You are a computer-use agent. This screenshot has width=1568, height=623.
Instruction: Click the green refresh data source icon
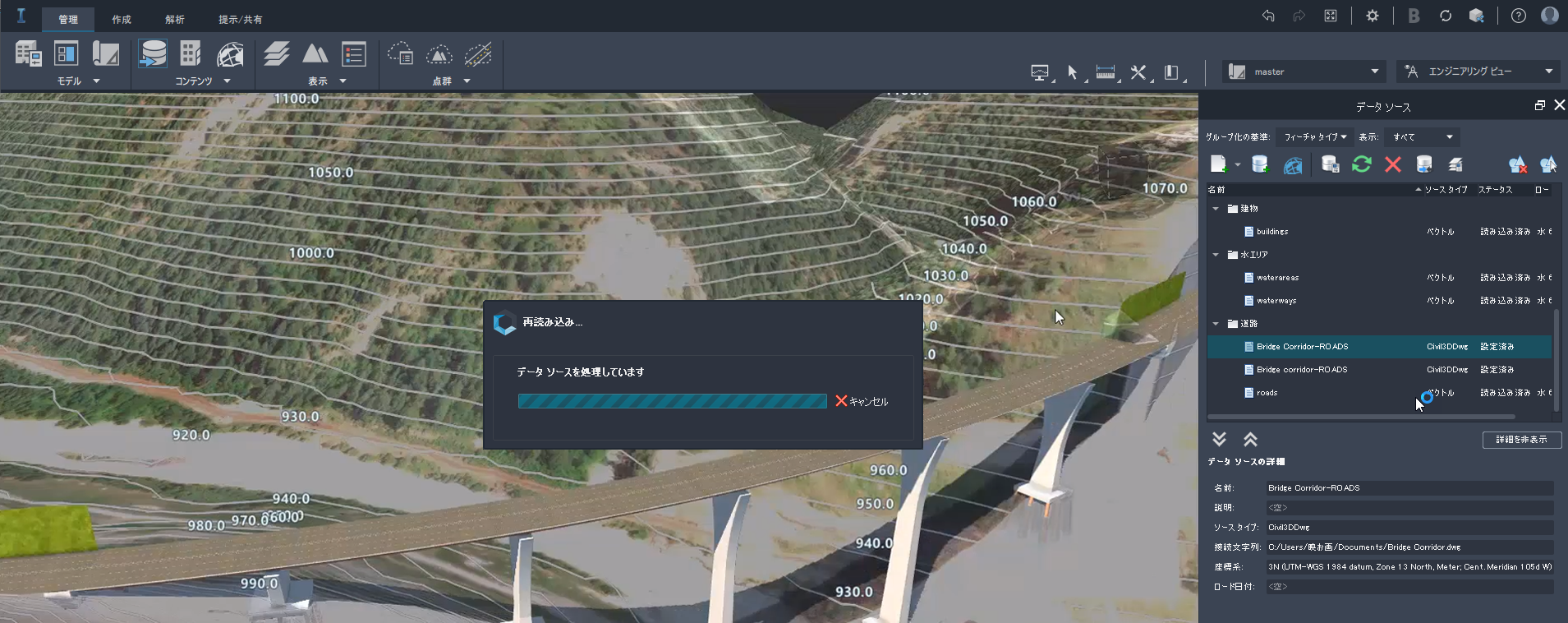click(x=1362, y=164)
